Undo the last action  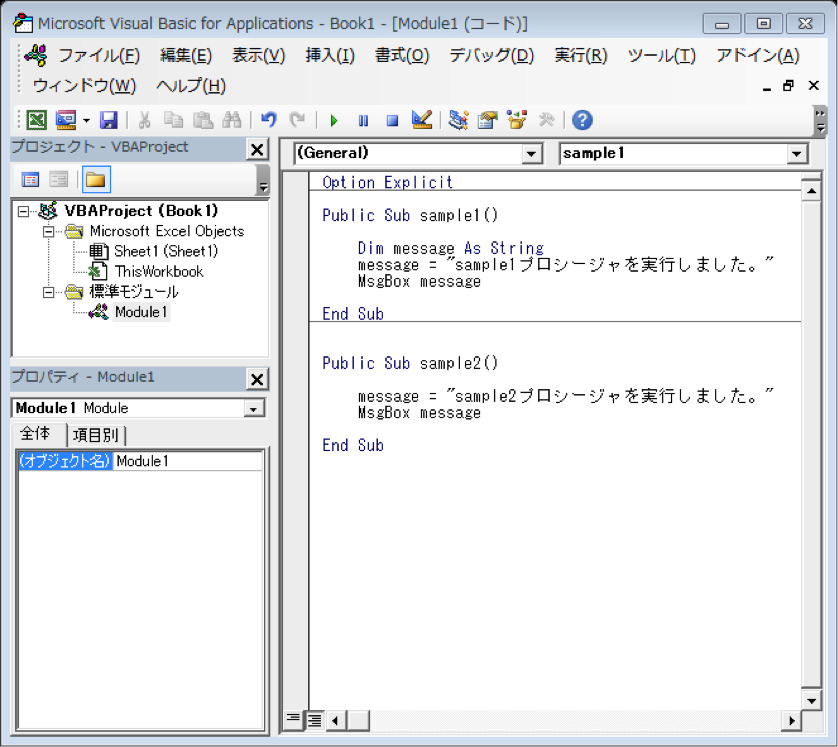coord(268,120)
